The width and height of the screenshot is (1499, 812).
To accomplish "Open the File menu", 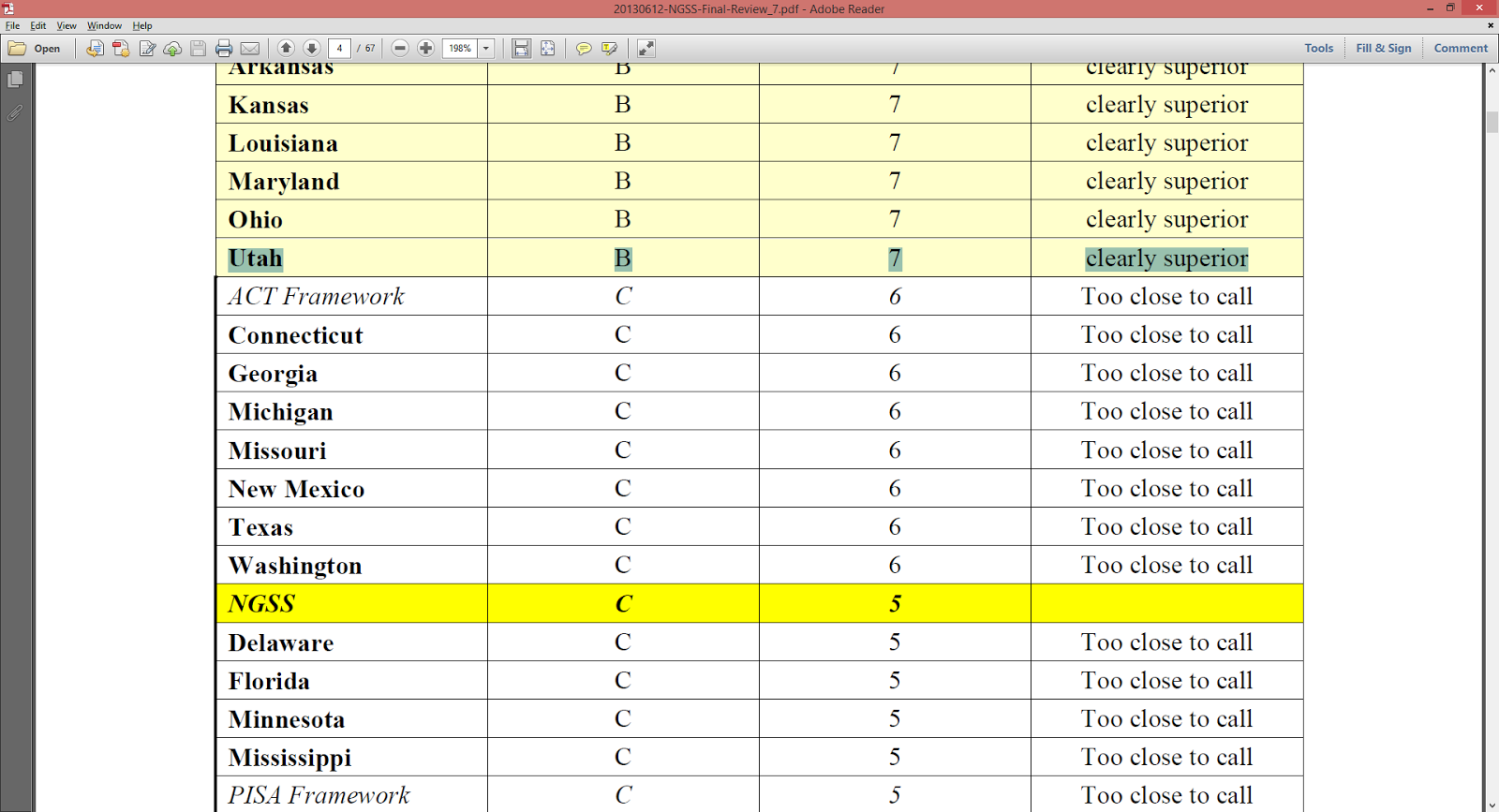I will point(13,26).
